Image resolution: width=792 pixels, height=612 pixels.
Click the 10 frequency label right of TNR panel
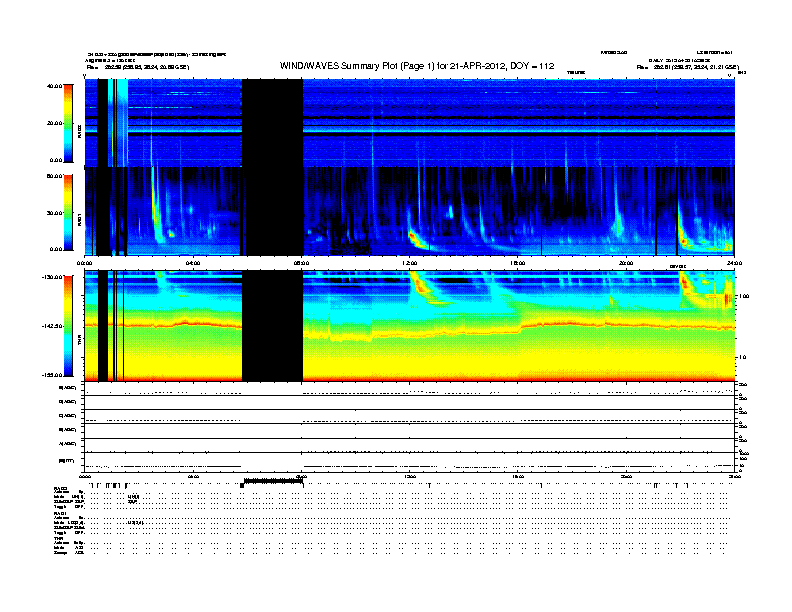click(742, 357)
